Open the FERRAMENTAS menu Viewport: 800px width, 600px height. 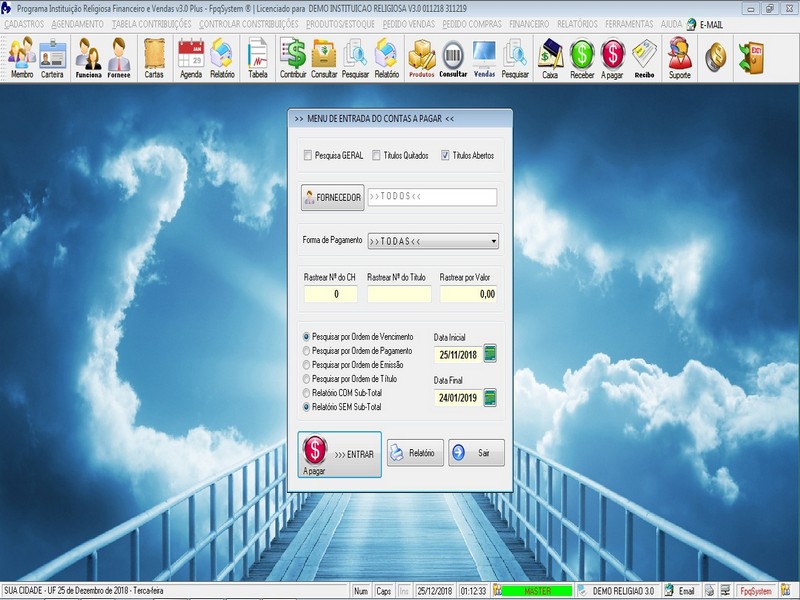tap(629, 24)
